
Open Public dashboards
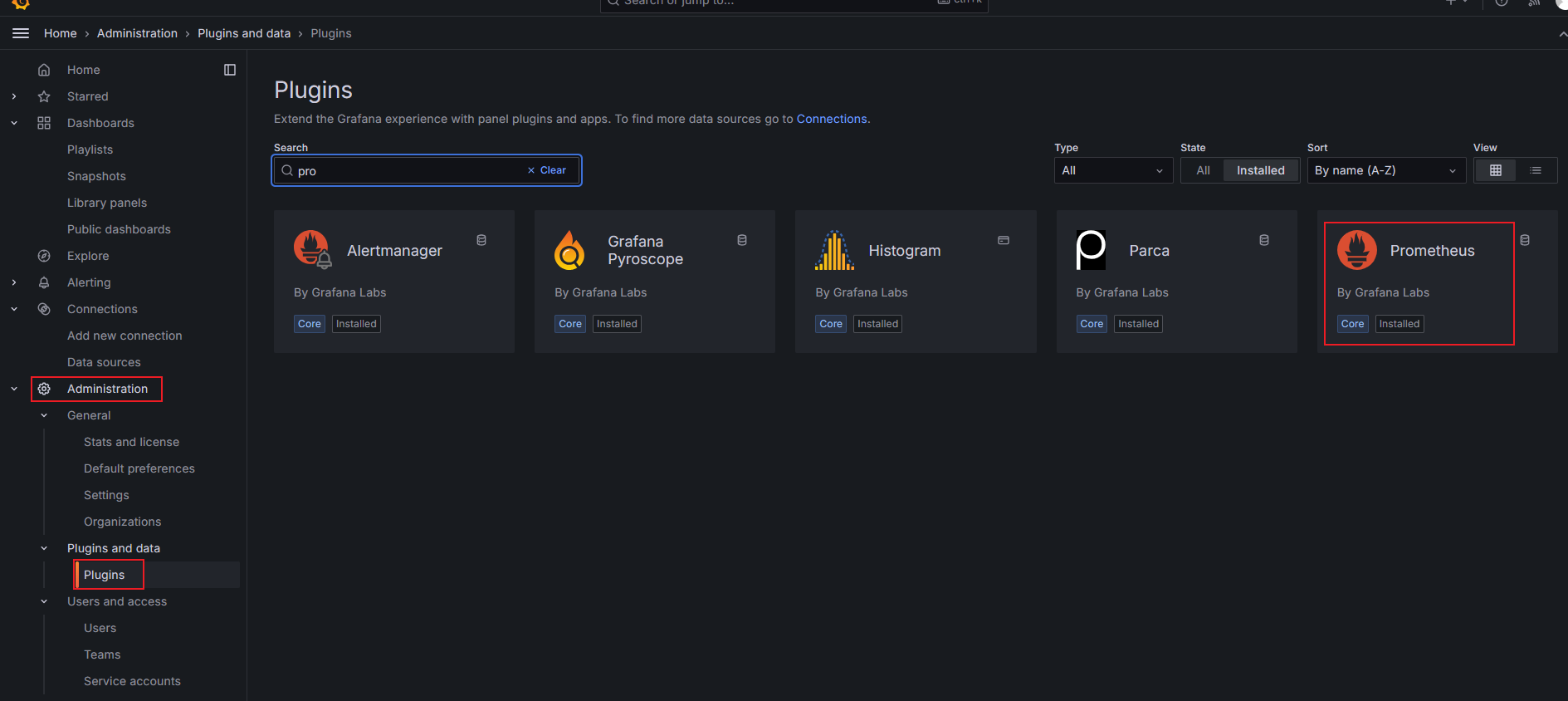coord(119,229)
